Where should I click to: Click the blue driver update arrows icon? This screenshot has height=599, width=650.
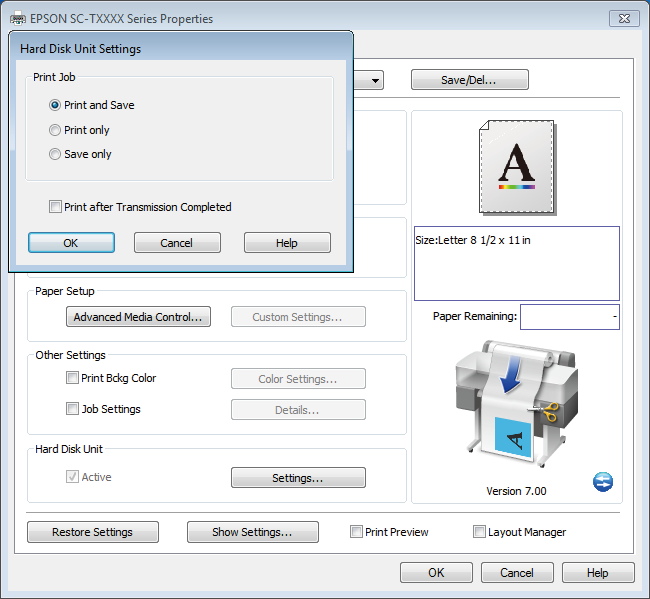point(603,482)
